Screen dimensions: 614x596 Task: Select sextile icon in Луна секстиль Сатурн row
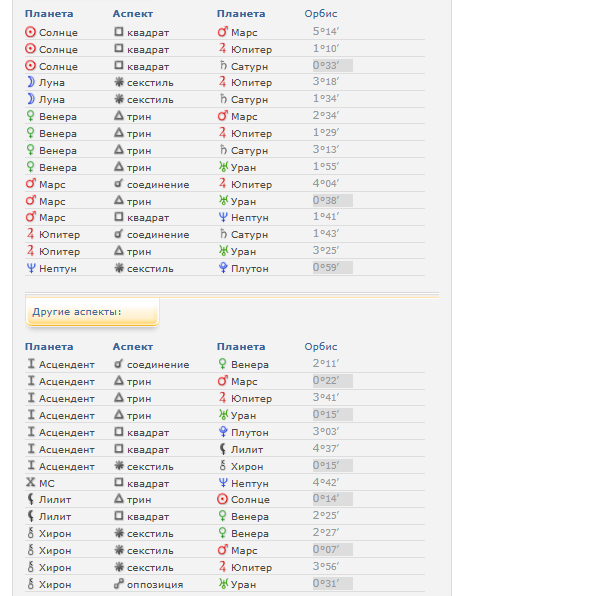point(119,99)
